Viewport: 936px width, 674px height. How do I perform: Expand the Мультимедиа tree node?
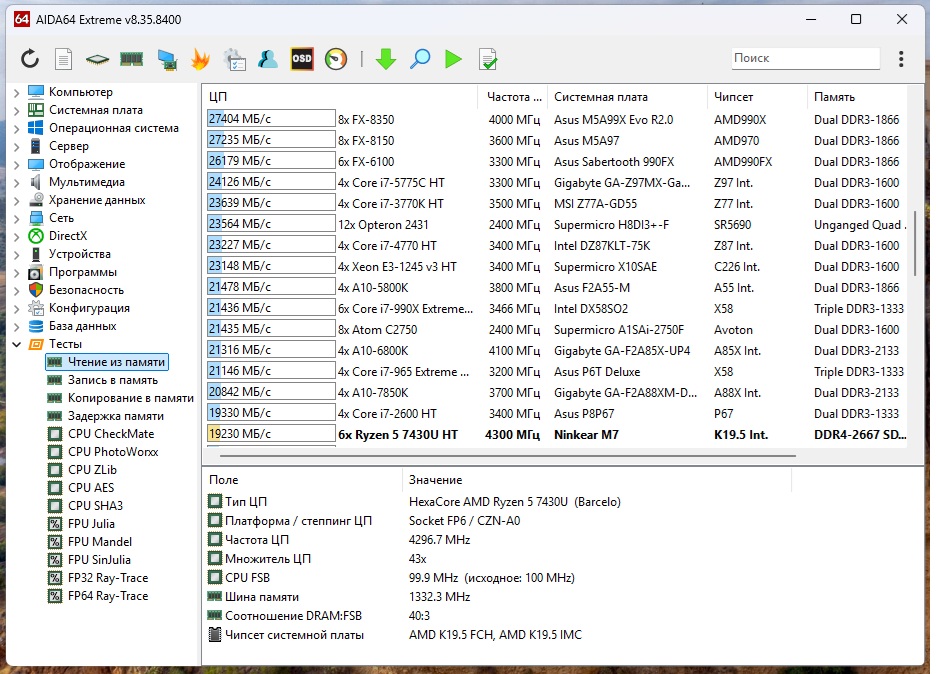click(x=17, y=183)
